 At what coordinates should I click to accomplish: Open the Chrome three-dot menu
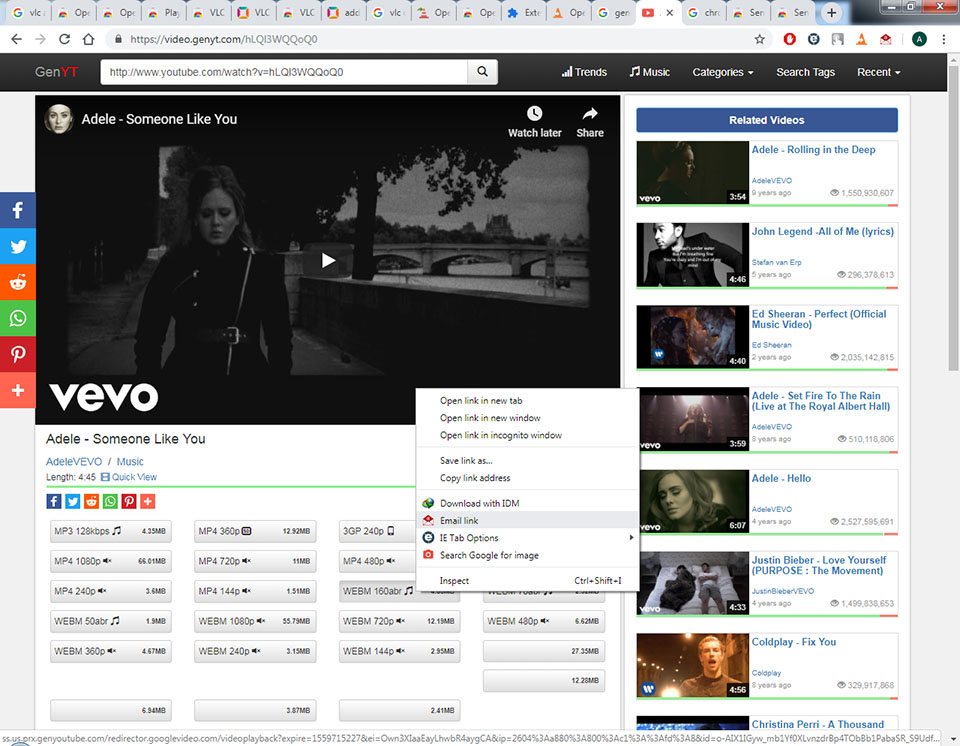[943, 39]
